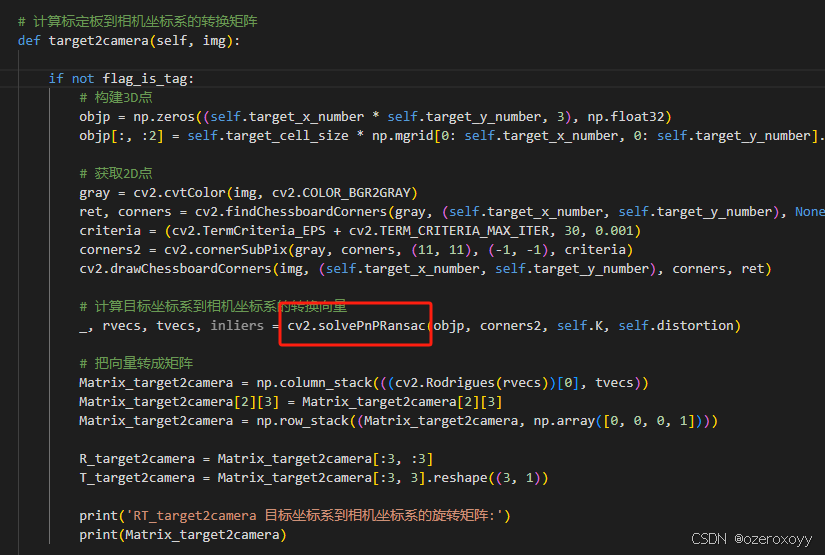Click the (-1, -1) zero zone tuple
Screen dimensions: 825x555
[x=518, y=249]
